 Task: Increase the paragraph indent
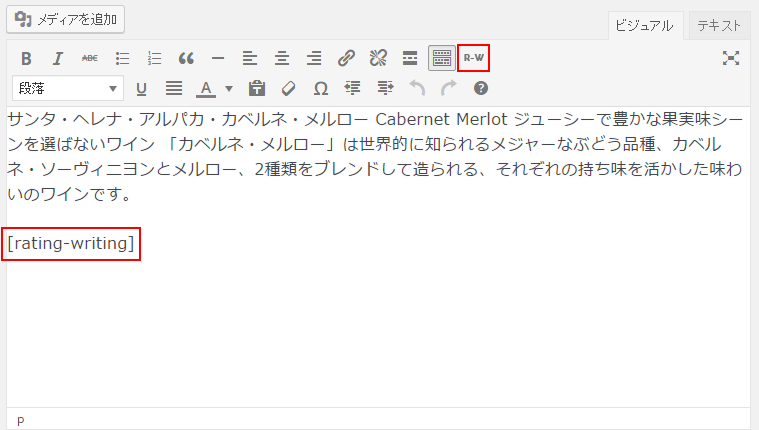[x=385, y=89]
